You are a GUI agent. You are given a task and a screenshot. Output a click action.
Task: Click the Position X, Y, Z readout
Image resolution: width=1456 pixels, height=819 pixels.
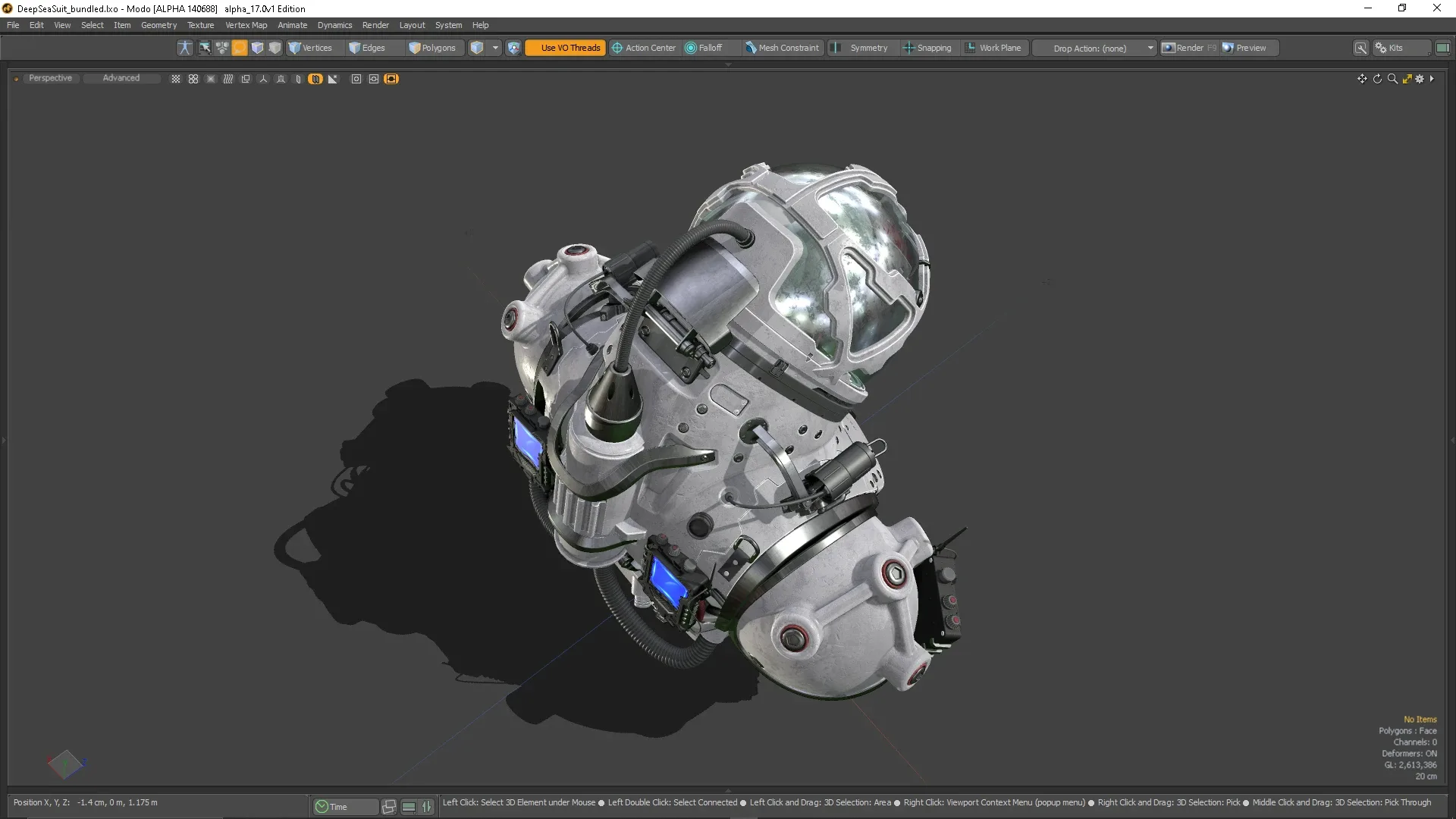tap(86, 802)
